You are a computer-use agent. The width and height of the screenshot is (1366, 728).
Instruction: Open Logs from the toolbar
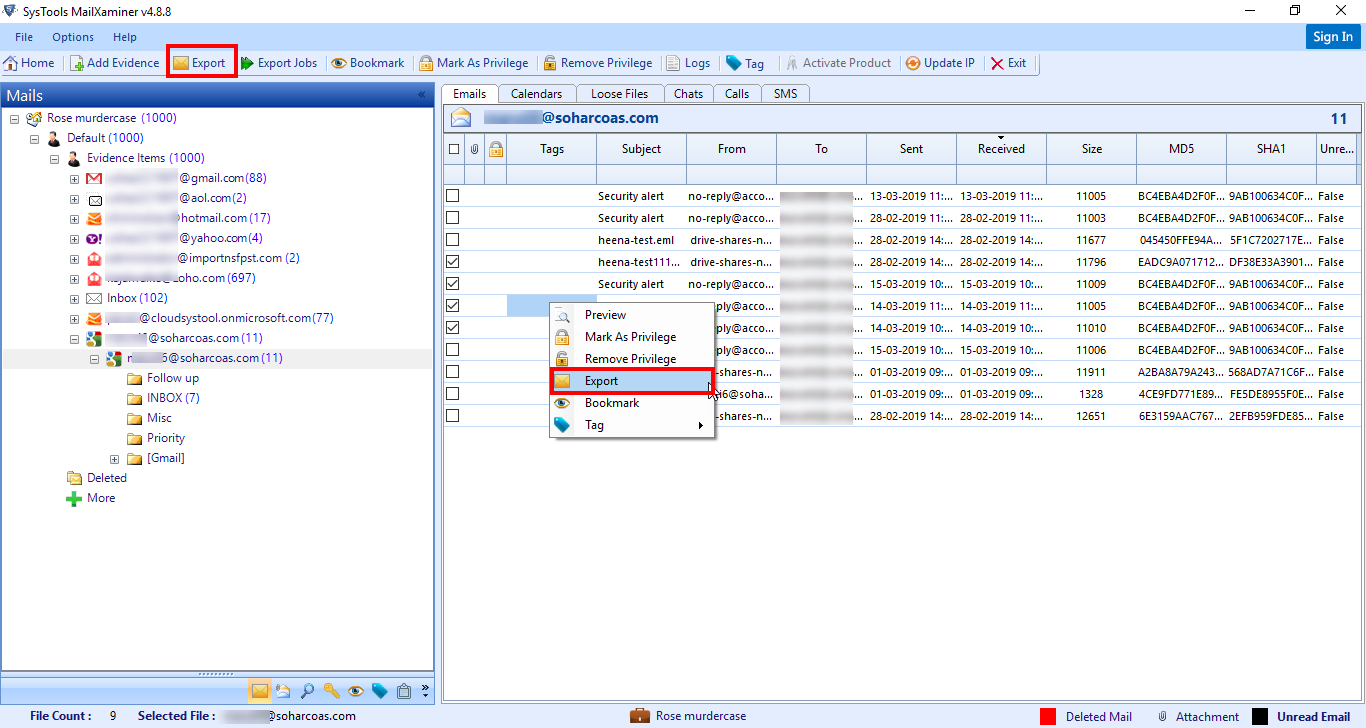click(x=689, y=63)
